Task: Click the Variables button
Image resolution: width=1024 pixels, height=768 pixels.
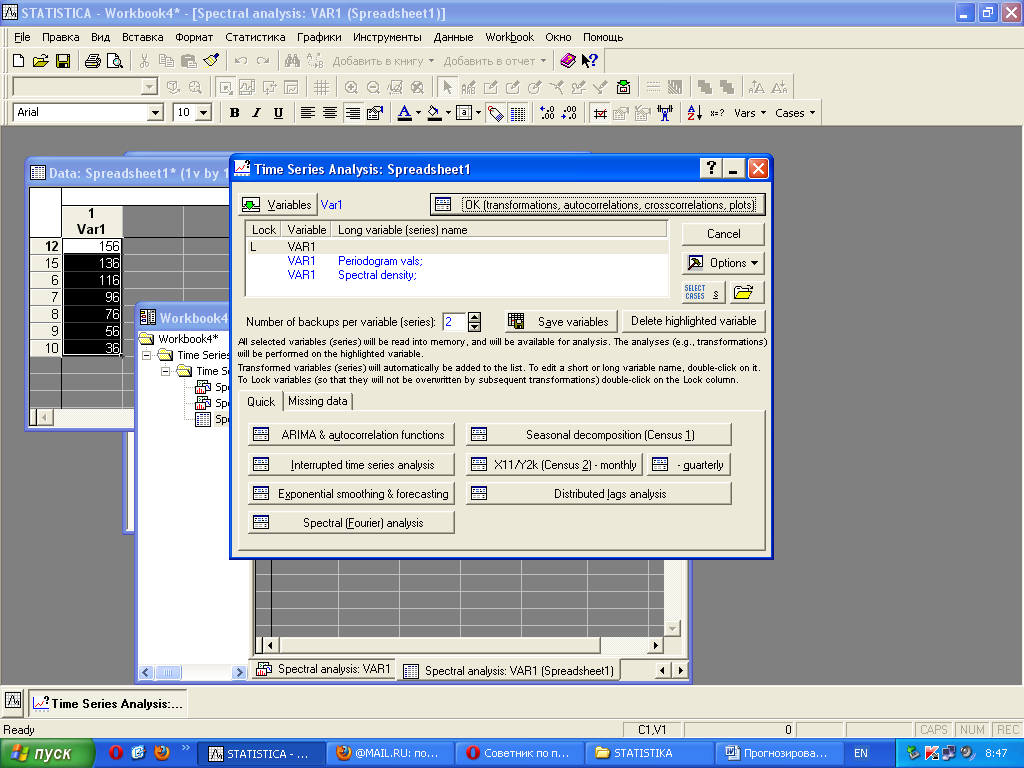Action: (x=278, y=204)
